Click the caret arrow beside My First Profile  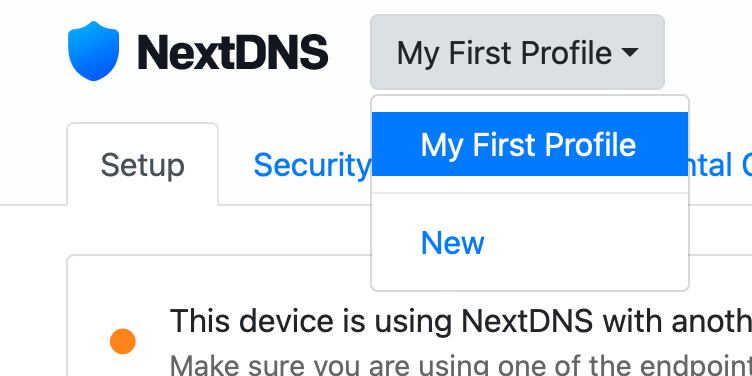coord(630,52)
